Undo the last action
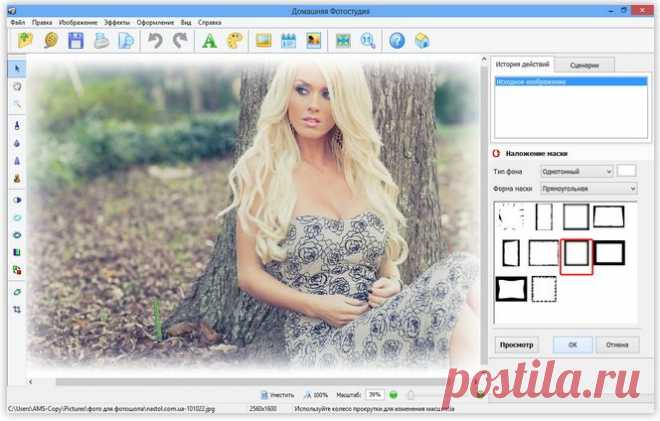This screenshot has width=660, height=421. pyautogui.click(x=155, y=41)
